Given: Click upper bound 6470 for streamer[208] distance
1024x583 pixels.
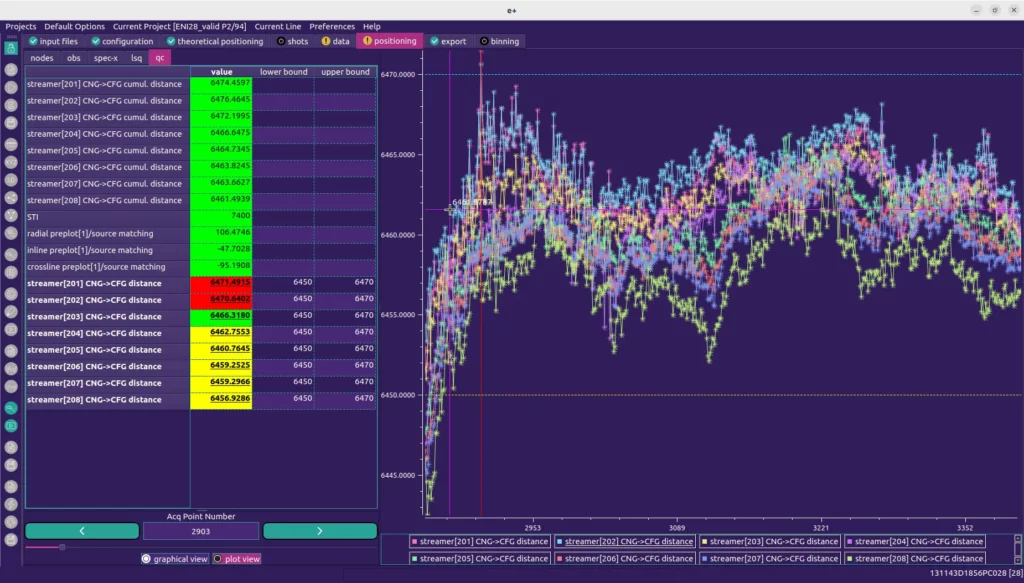Looking at the screenshot, I should pyautogui.click(x=345, y=399).
